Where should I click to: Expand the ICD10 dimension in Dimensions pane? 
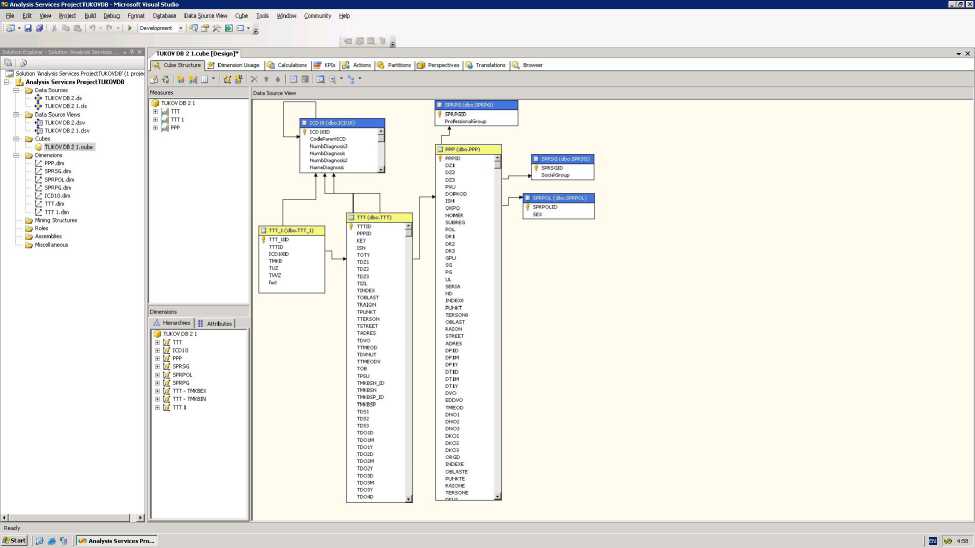(157, 351)
